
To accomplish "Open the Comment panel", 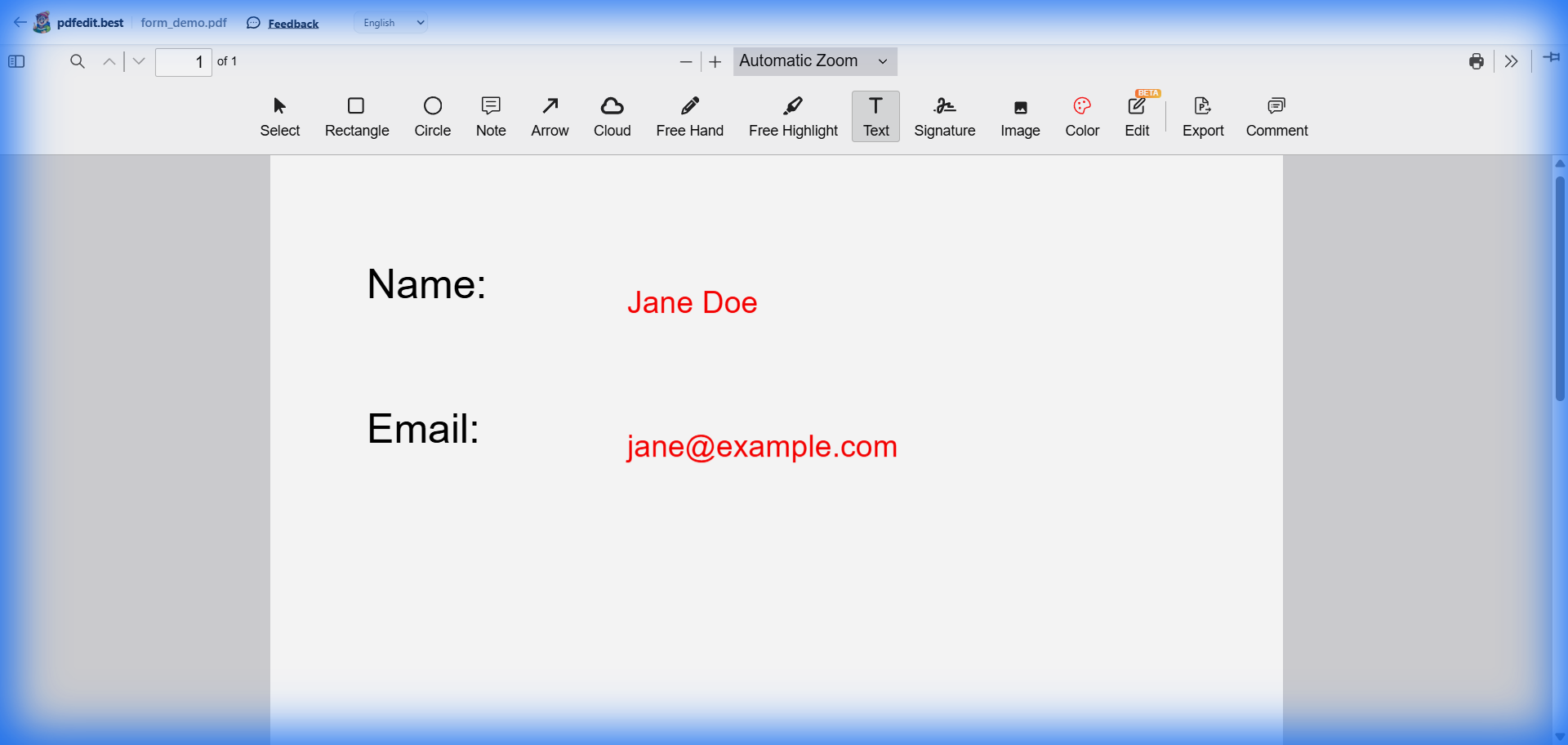I will 1276,116.
